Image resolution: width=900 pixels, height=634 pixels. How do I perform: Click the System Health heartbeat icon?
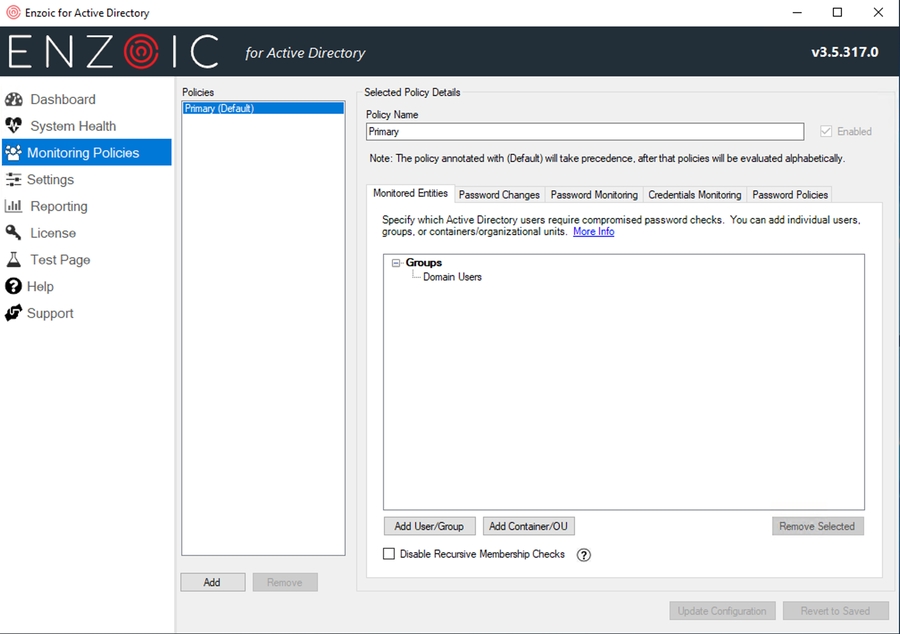[14, 126]
